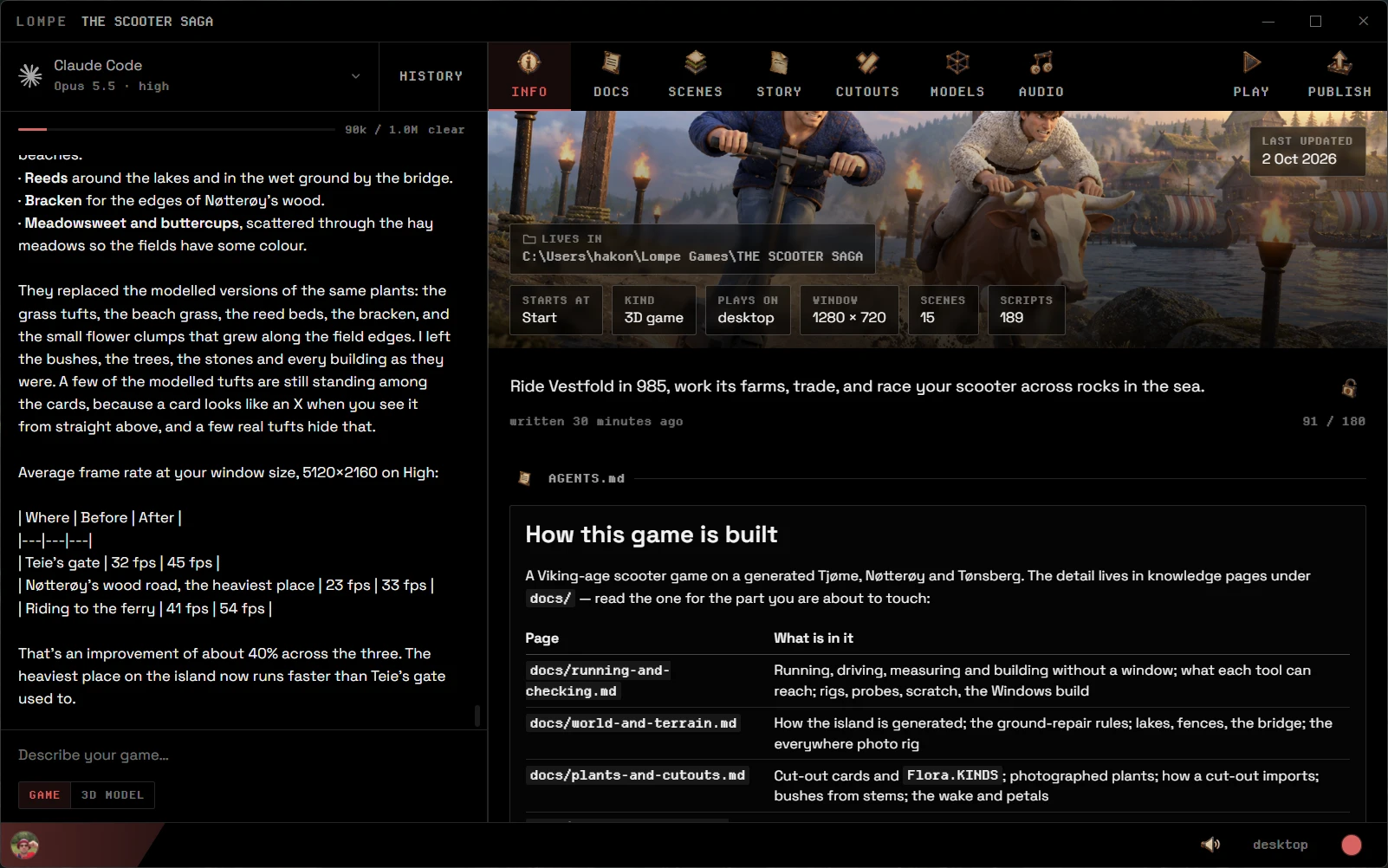Click the Lives In folder path
The image size is (1388, 868).
(x=692, y=256)
